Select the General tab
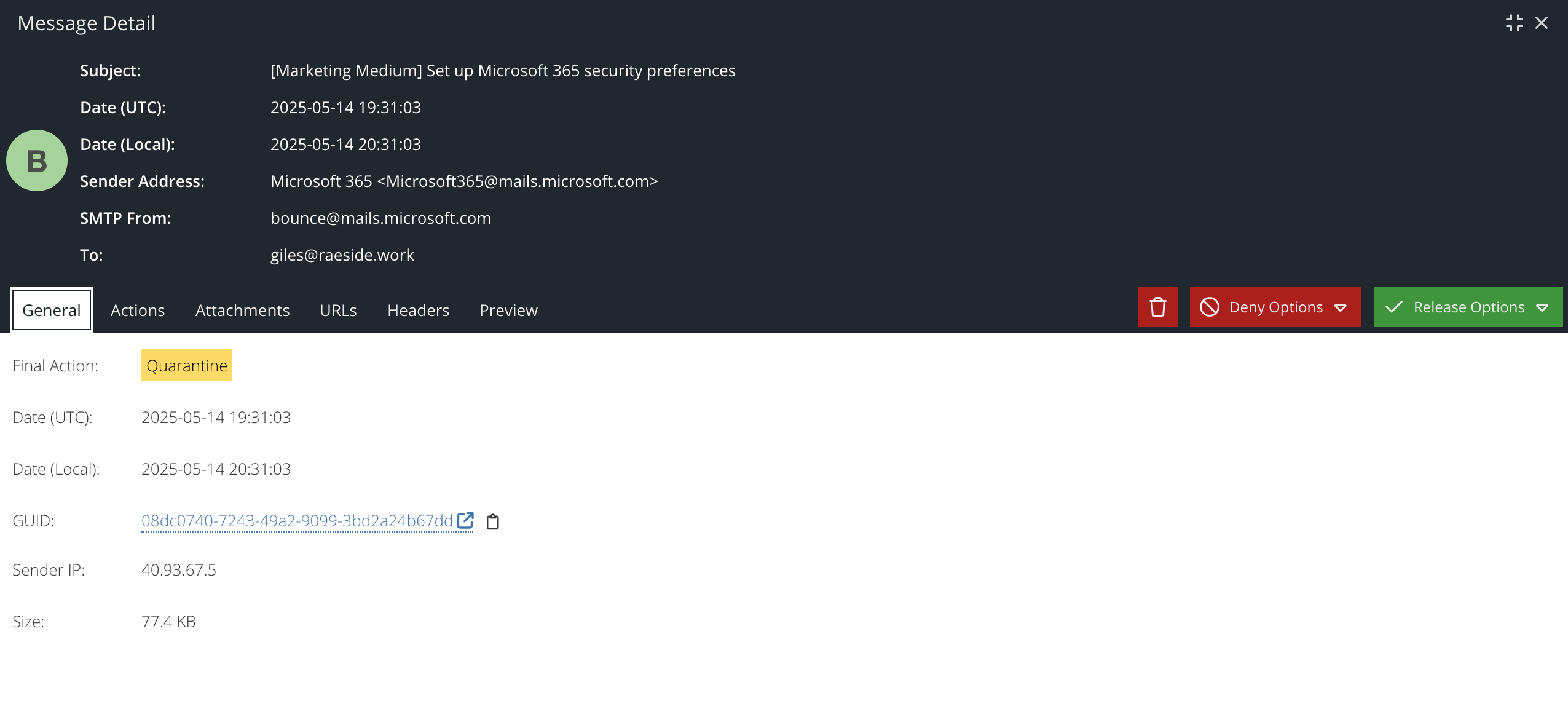The width and height of the screenshot is (1568, 701). [52, 310]
